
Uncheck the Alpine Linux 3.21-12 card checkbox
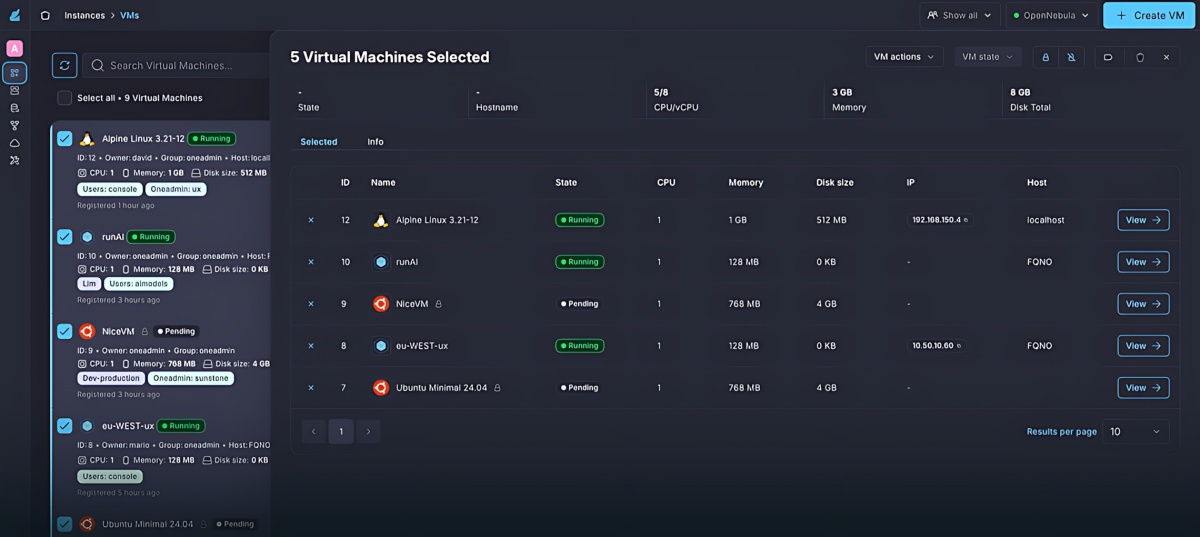64,139
